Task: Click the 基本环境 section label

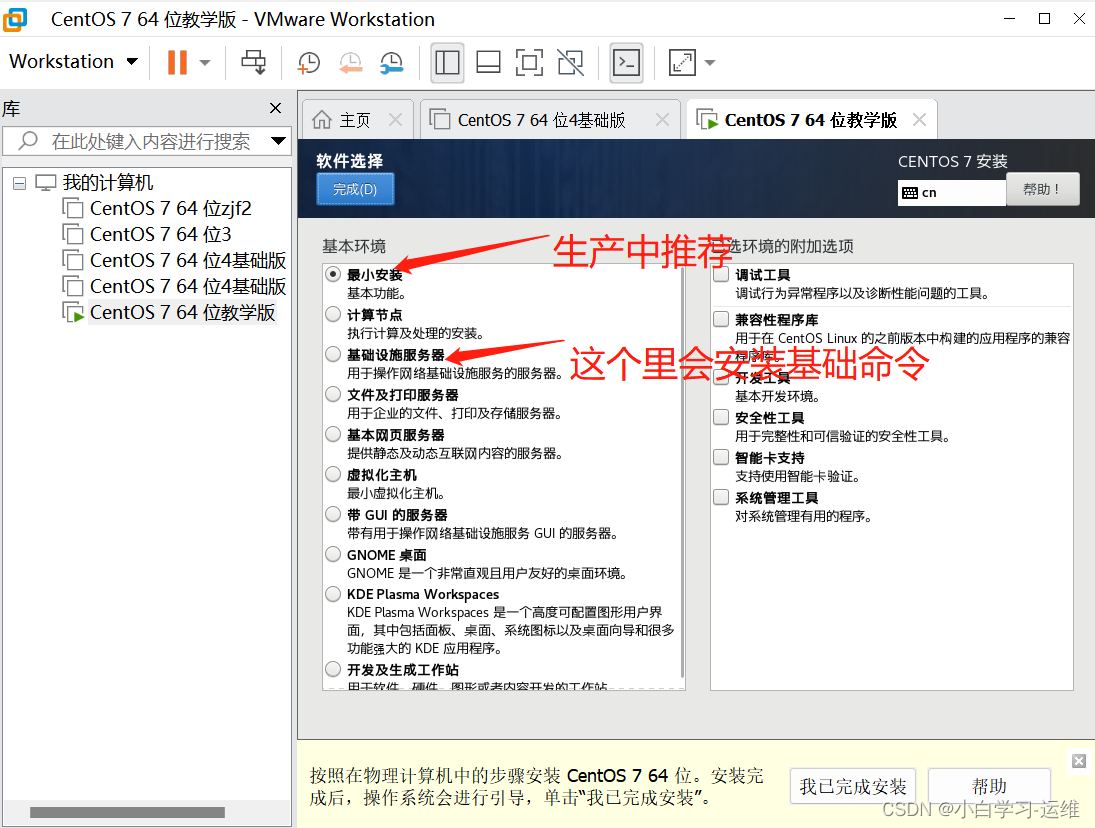Action: pyautogui.click(x=353, y=246)
